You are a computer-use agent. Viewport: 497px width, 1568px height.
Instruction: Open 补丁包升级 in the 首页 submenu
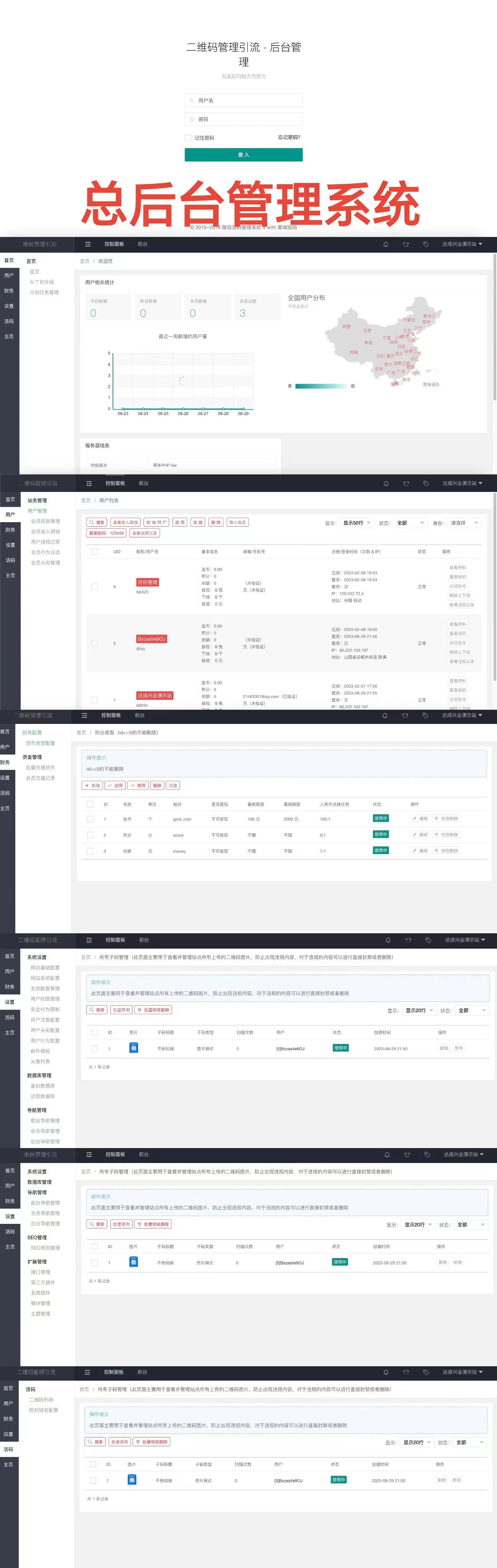coord(42,283)
